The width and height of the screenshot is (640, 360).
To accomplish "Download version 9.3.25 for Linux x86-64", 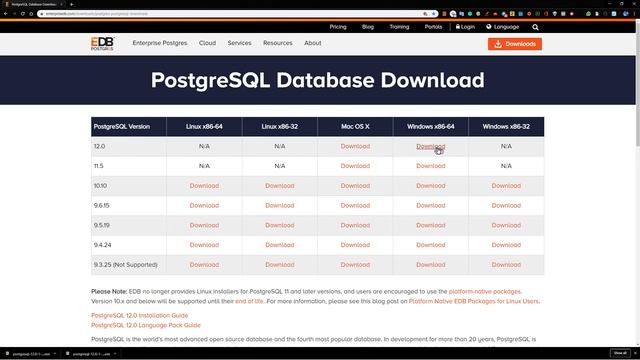I will pos(204,264).
